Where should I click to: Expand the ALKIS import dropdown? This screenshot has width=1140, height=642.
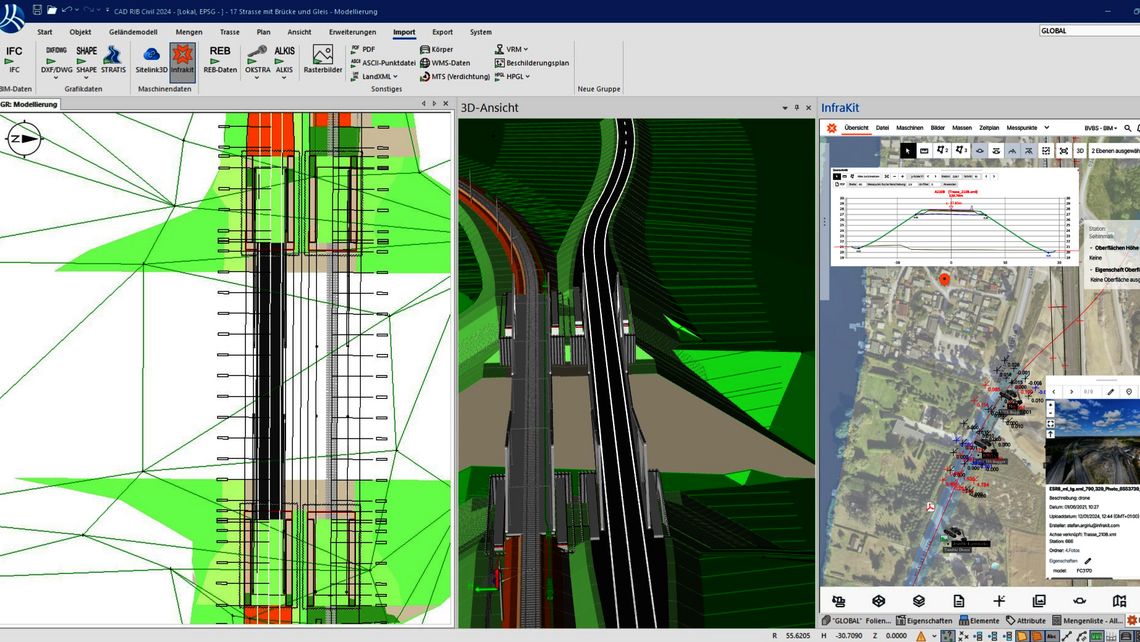284,78
